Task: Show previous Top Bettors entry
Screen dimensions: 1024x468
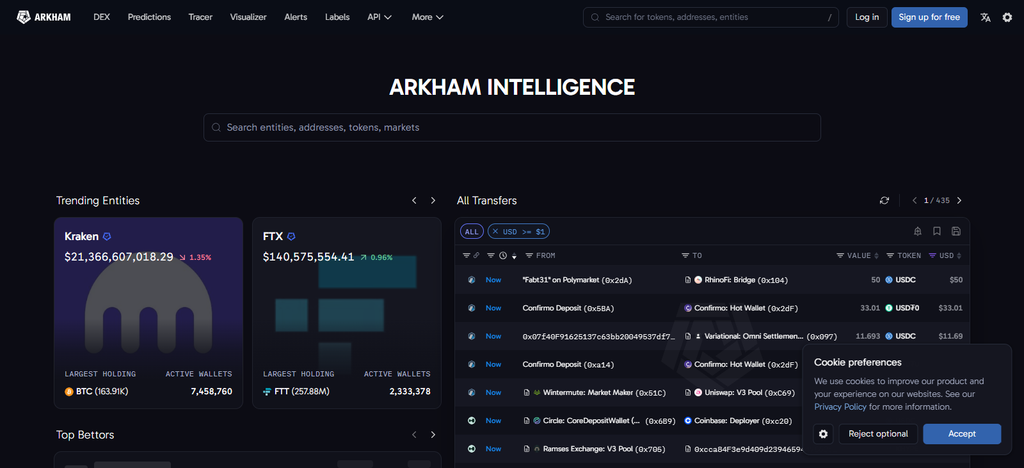Action: (x=414, y=434)
